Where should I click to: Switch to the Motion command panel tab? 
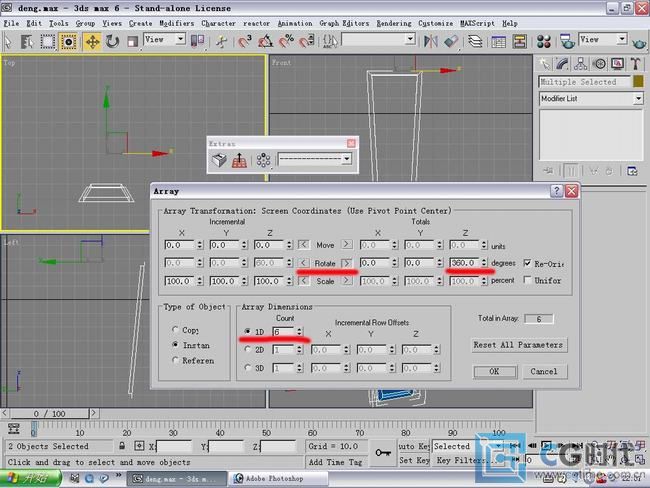[599, 64]
